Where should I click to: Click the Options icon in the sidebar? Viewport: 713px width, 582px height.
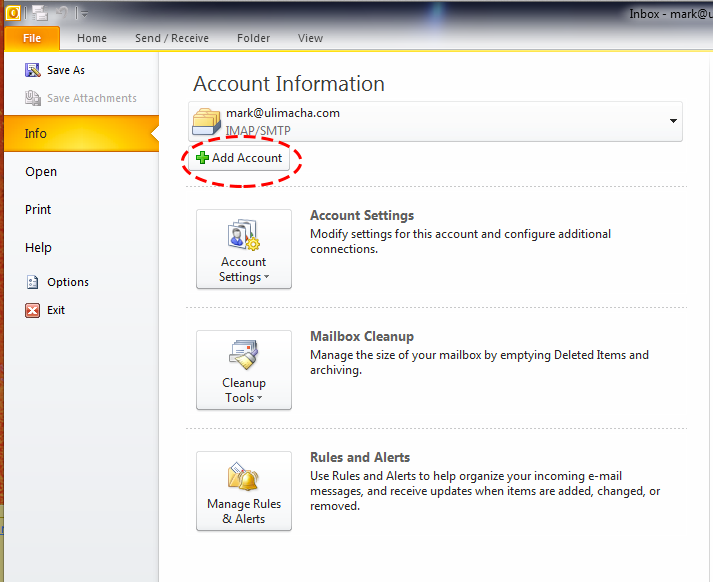tap(32, 282)
